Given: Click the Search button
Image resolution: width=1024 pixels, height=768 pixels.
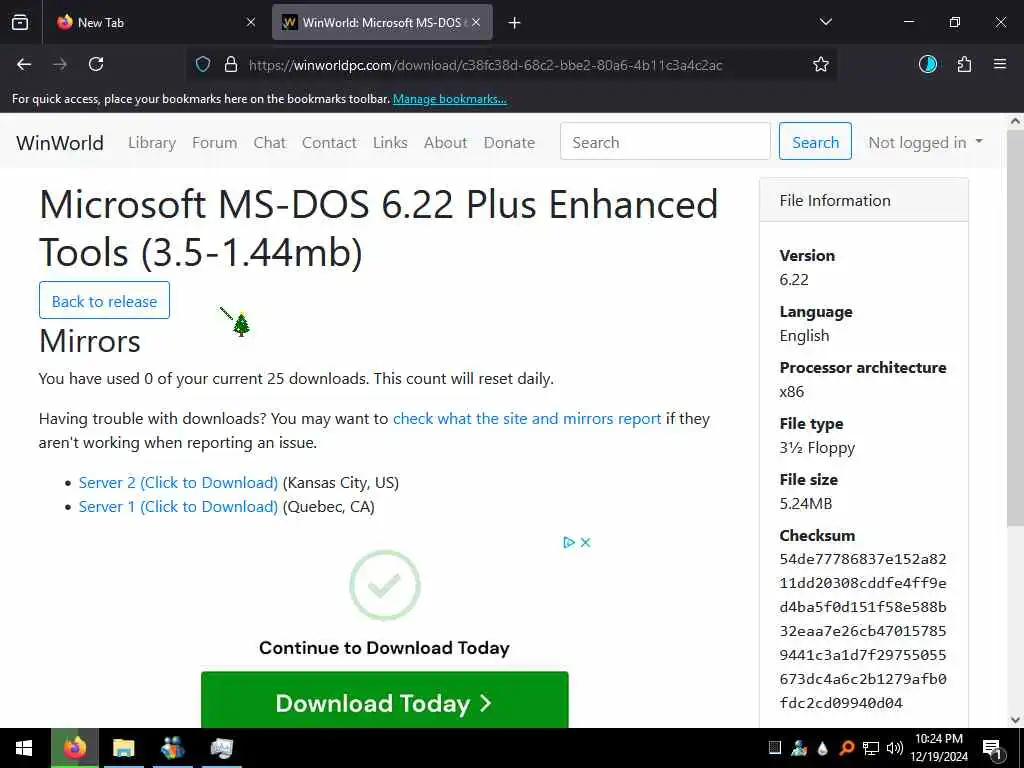Looking at the screenshot, I should tap(815, 141).
